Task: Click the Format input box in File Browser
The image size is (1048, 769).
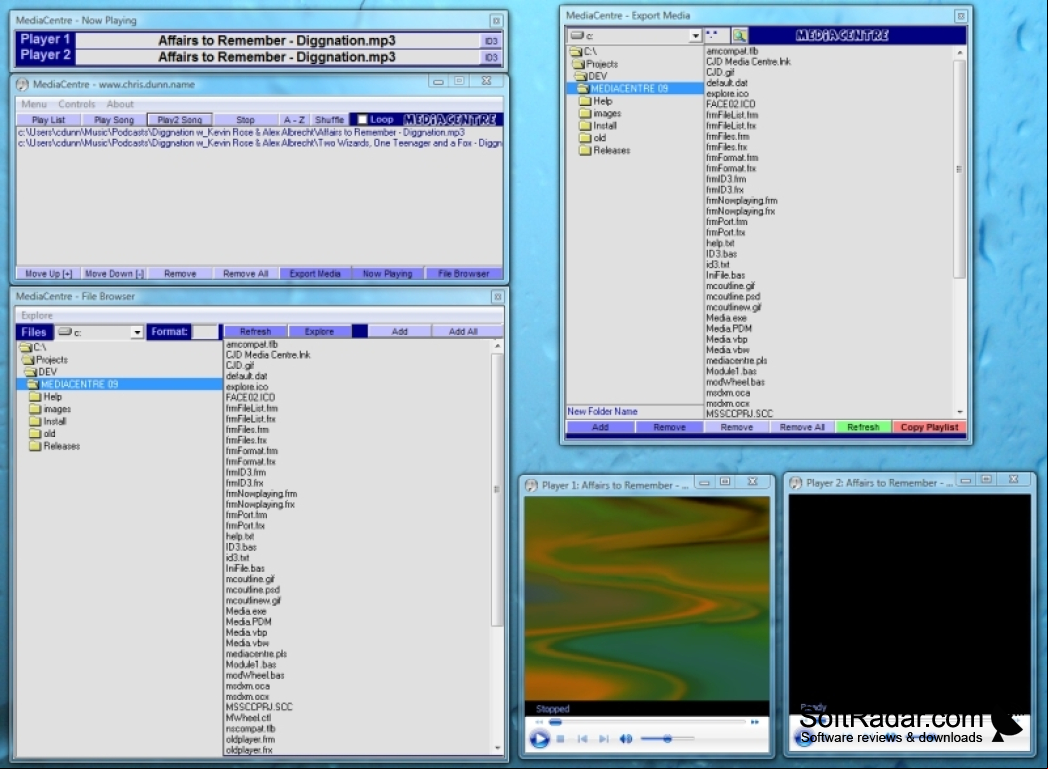Action: point(205,332)
